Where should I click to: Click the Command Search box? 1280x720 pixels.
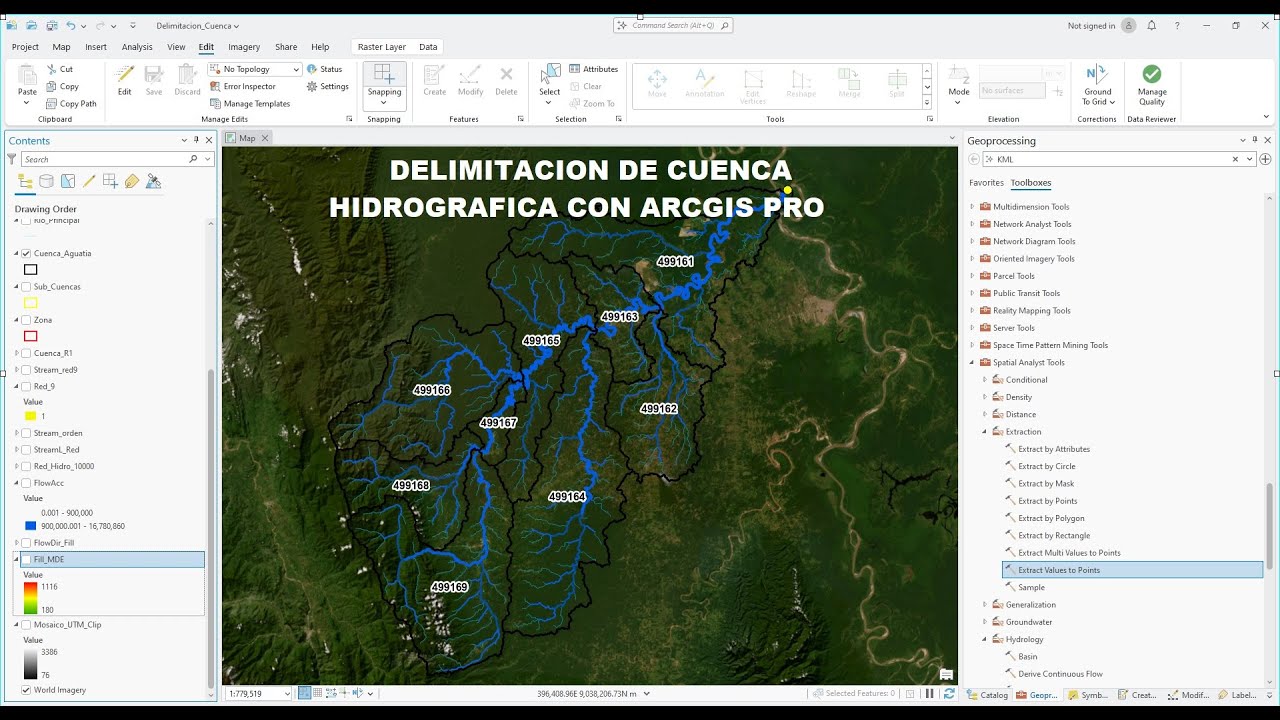(673, 25)
